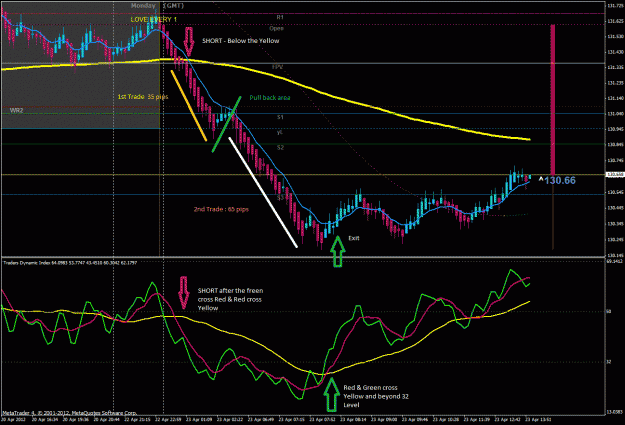Screen dimensions: 625x425
Task: Click the '22 Apr 21:15' time axis label
Action: [138, 420]
